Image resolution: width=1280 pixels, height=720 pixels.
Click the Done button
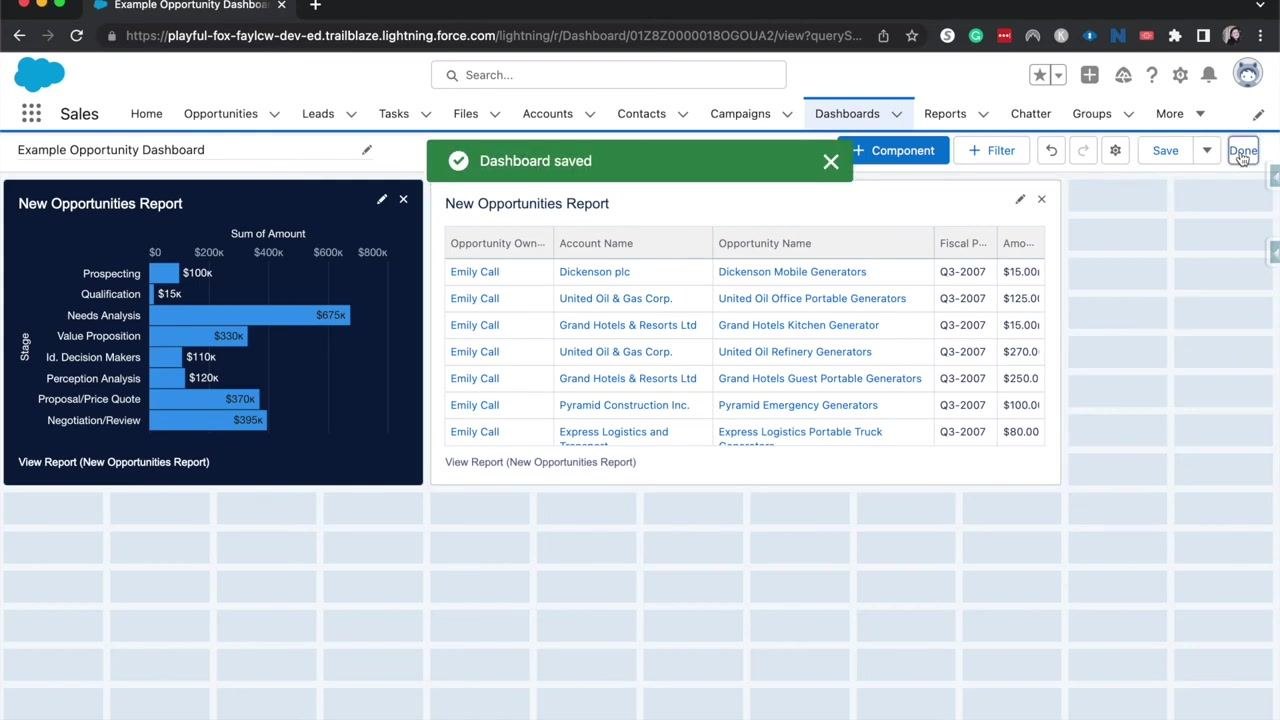tap(1243, 151)
